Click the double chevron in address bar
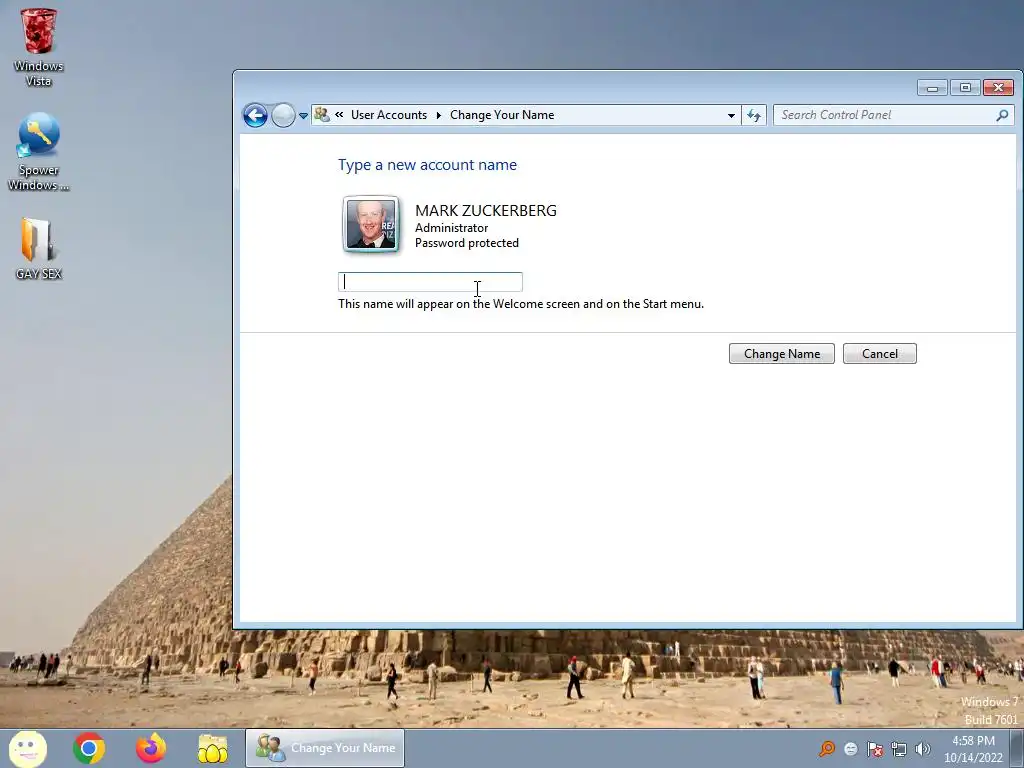The width and height of the screenshot is (1024, 768). 339,115
